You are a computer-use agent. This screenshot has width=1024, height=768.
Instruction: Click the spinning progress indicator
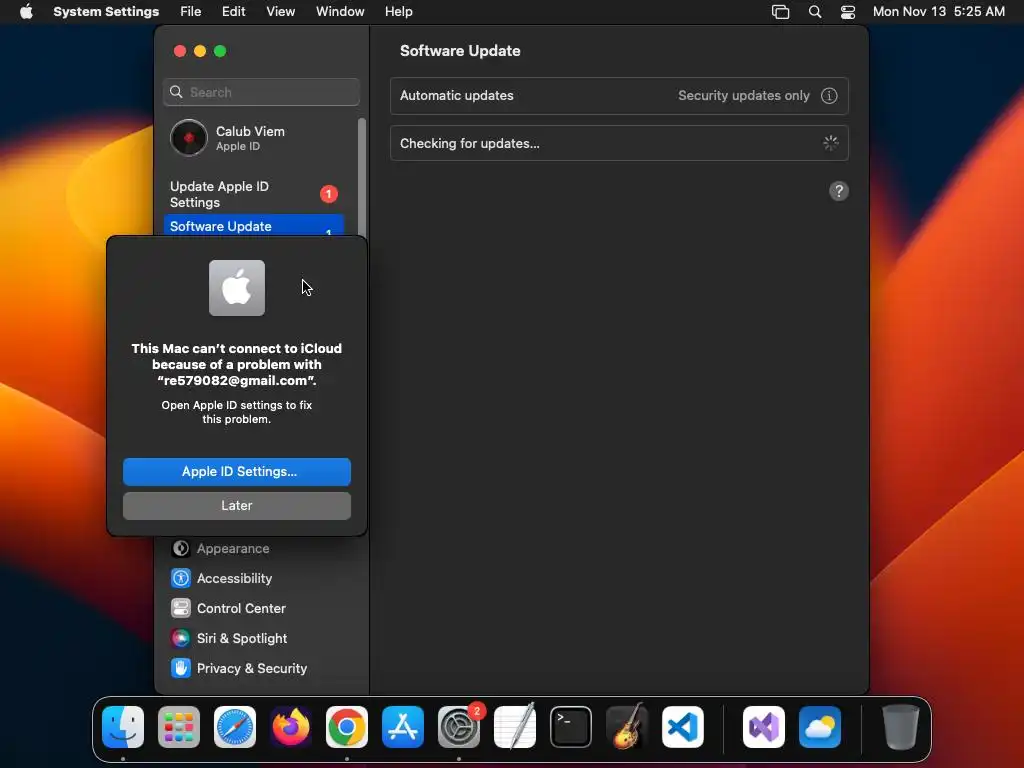[x=830, y=143]
